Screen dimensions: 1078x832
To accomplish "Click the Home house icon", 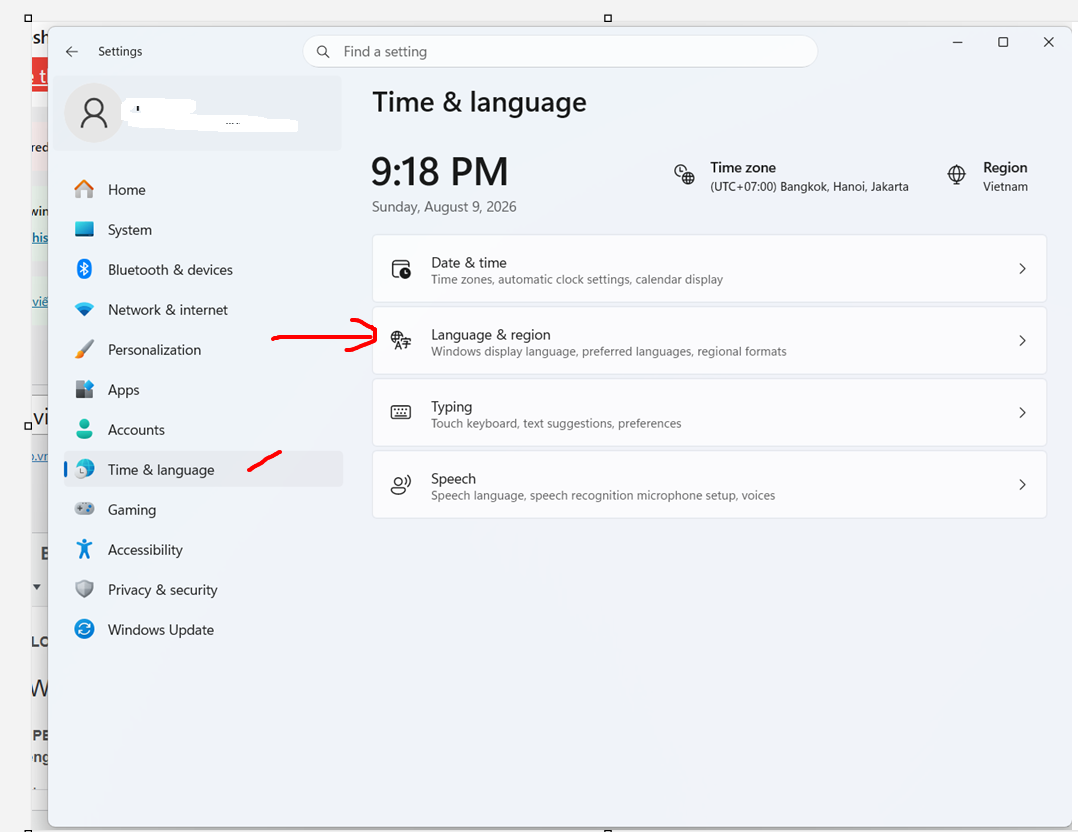I will click(x=85, y=189).
